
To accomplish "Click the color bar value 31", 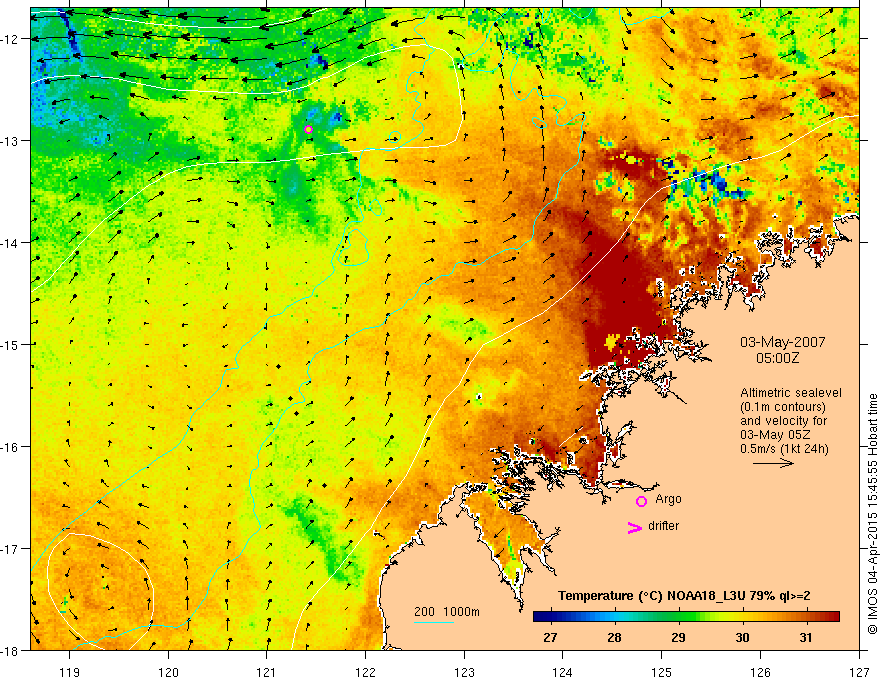I will pos(806,637).
